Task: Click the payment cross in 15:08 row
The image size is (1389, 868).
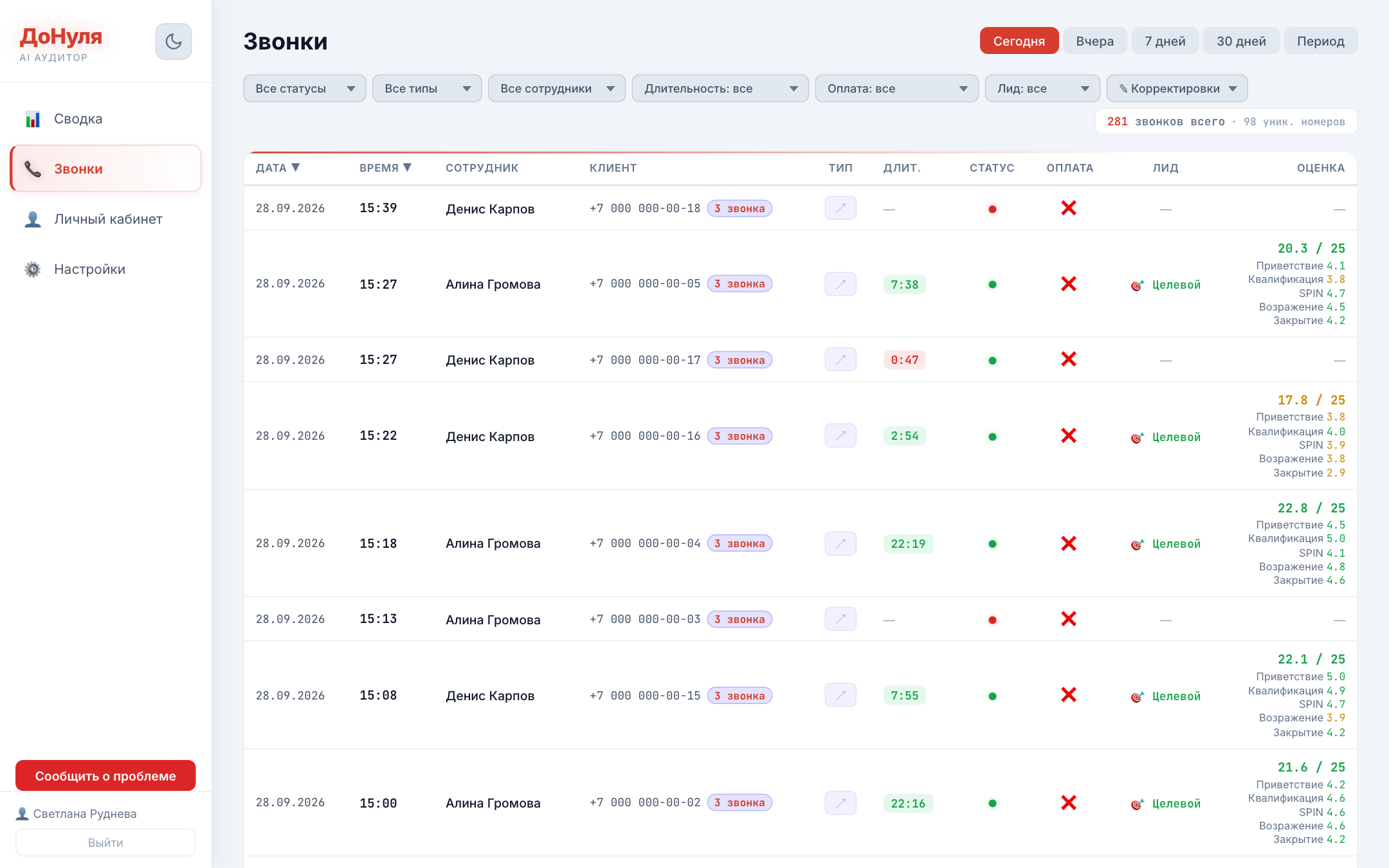Action: 1069,695
